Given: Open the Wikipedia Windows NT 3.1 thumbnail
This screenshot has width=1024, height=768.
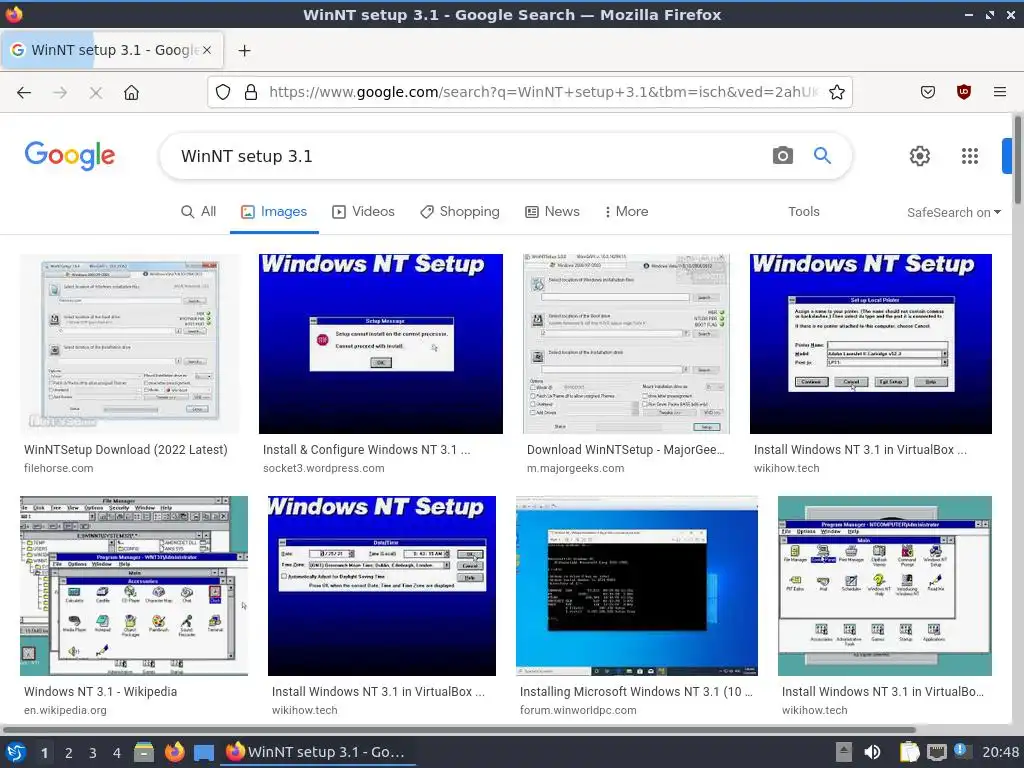Looking at the screenshot, I should [134, 586].
